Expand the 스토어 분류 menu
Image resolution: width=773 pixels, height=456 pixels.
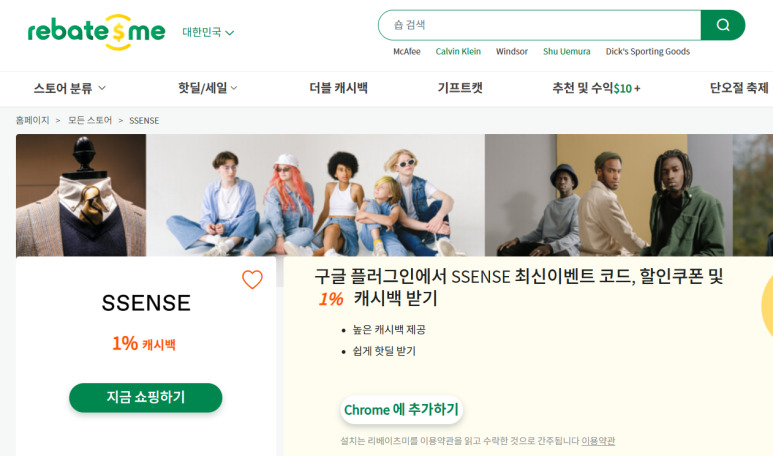(x=70, y=88)
